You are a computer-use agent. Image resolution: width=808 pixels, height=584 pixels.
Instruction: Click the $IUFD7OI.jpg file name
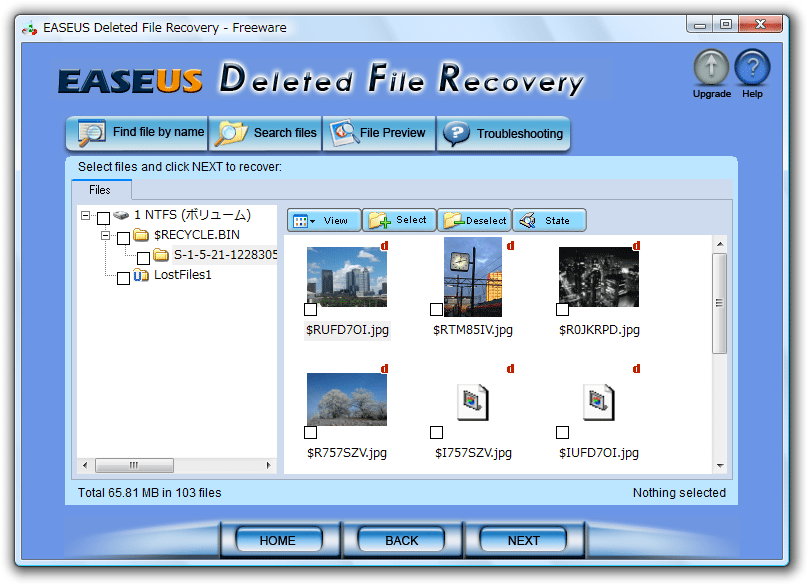pos(599,453)
